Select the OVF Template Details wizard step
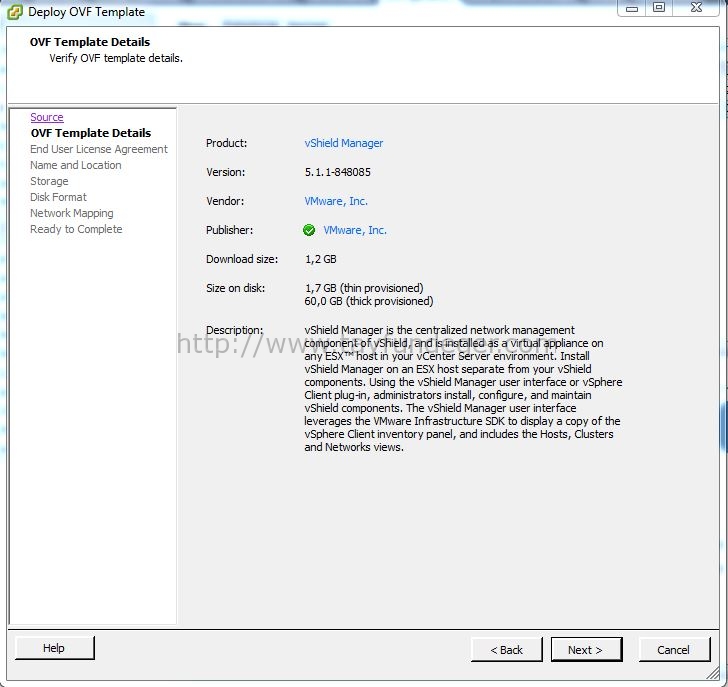 tap(91, 133)
